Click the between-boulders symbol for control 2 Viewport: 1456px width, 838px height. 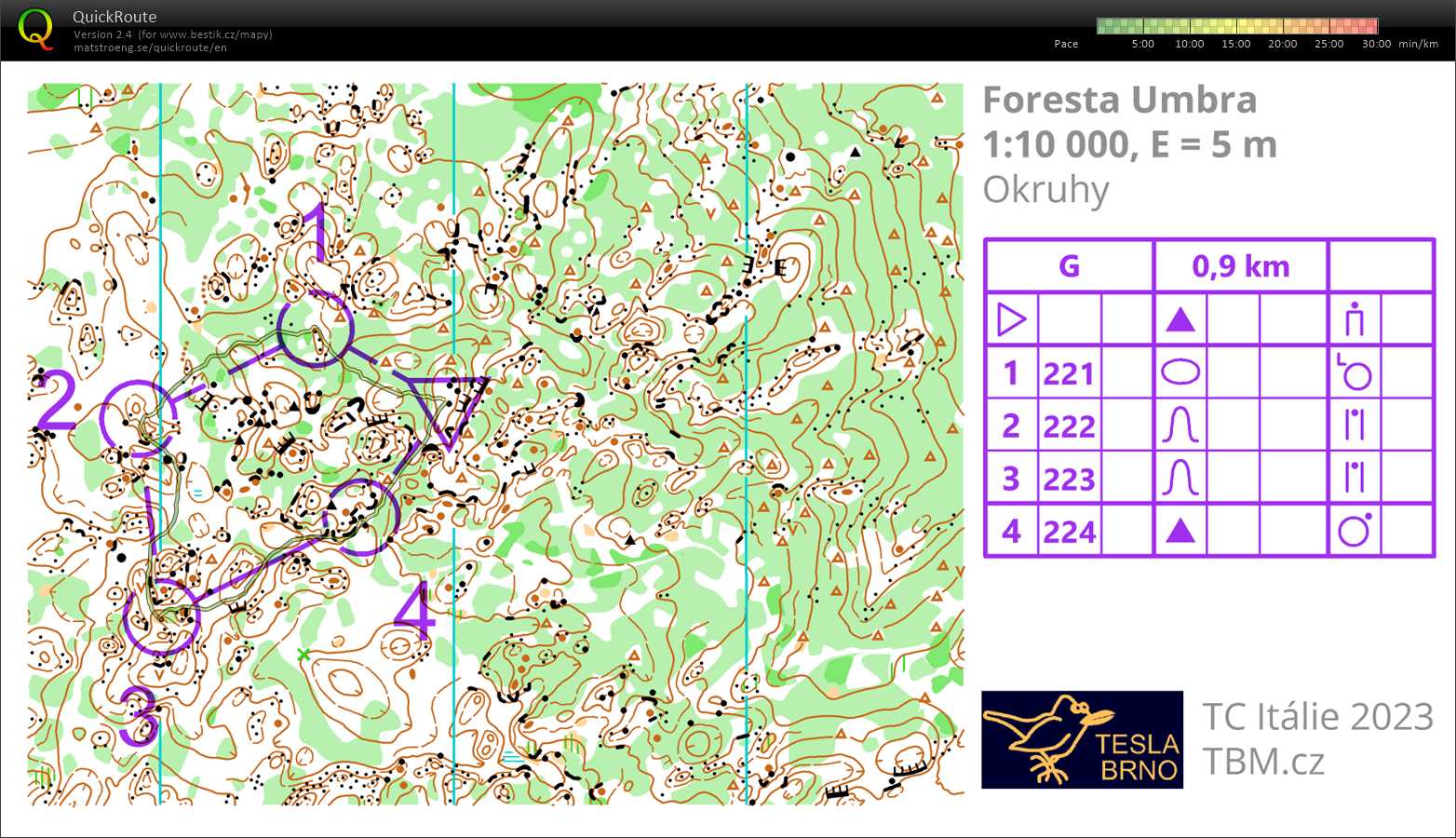1355,425
